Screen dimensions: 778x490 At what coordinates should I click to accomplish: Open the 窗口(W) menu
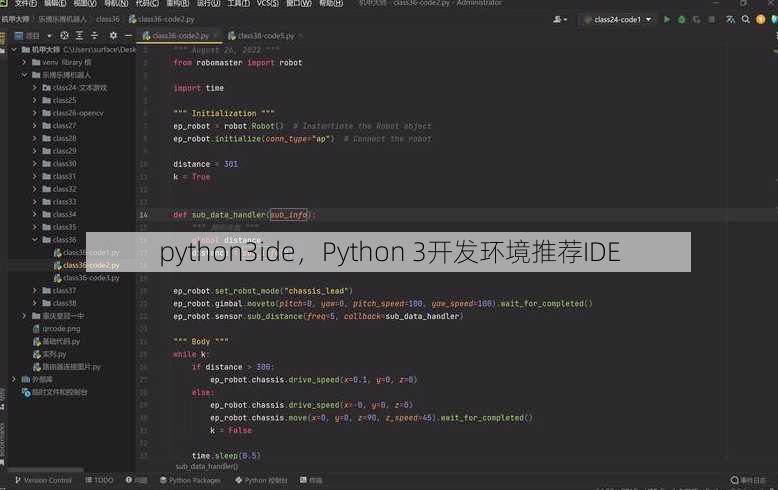pyautogui.click(x=299, y=3)
